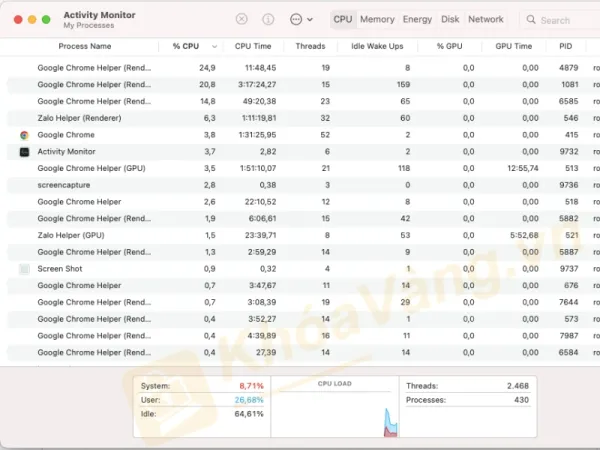Viewport: 600px width, 450px height.
Task: Click the Google Chrome app icon
Action: (24, 135)
